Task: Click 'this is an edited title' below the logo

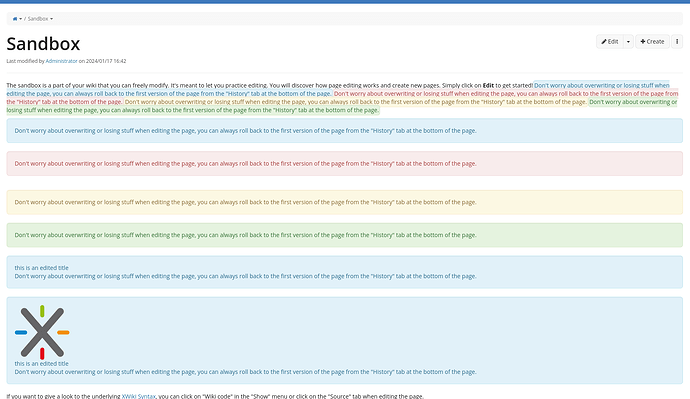Action: (41, 363)
